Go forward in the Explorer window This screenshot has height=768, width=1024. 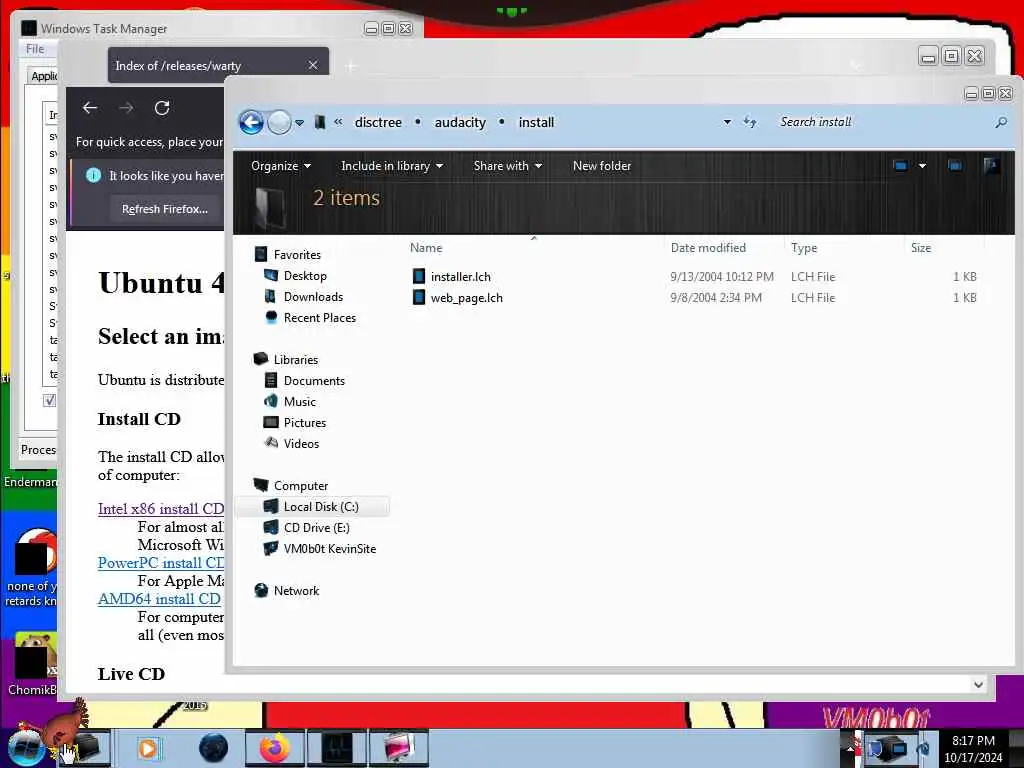(x=280, y=122)
